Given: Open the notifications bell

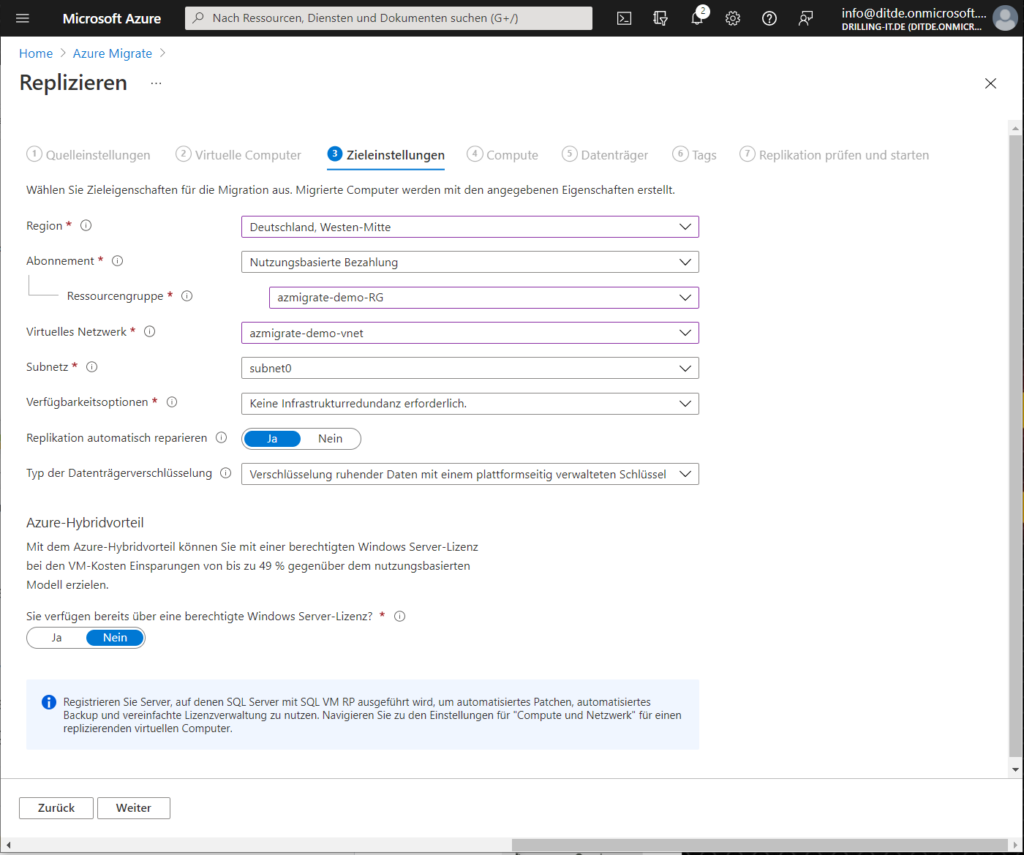Looking at the screenshot, I should click(697, 18).
